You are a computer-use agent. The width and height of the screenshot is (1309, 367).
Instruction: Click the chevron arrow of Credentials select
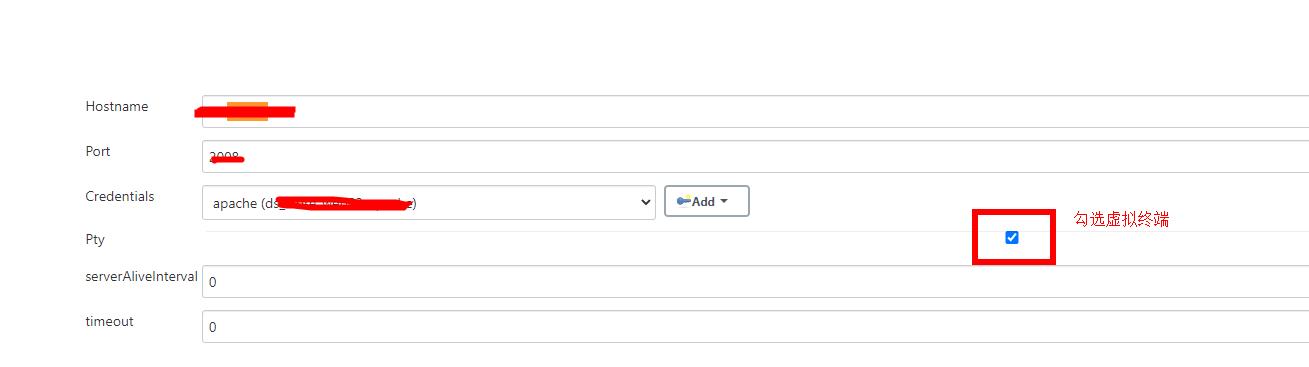click(643, 203)
